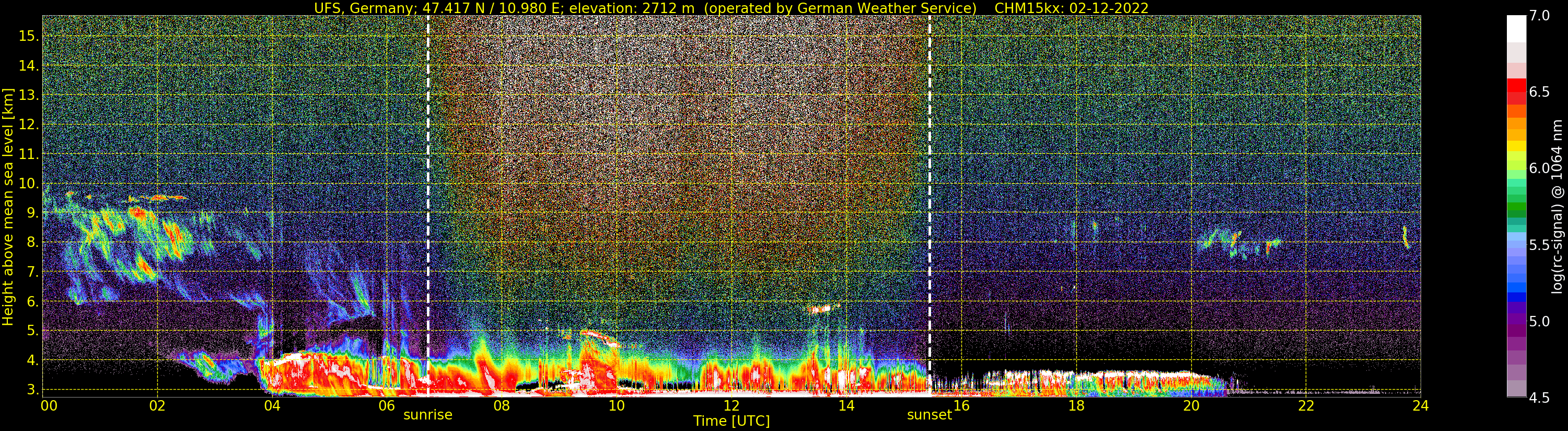
Task: Click the blue segment of the colorbar
Action: click(1516, 297)
